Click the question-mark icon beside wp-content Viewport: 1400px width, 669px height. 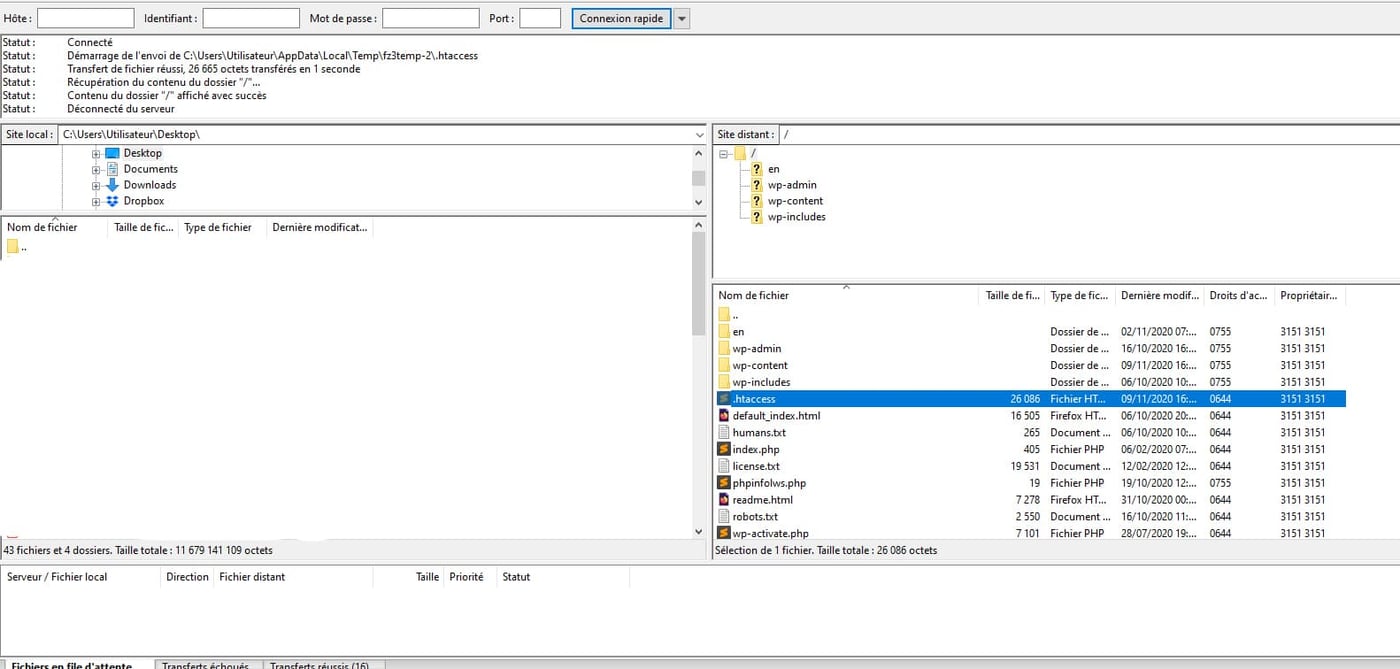[x=757, y=201]
